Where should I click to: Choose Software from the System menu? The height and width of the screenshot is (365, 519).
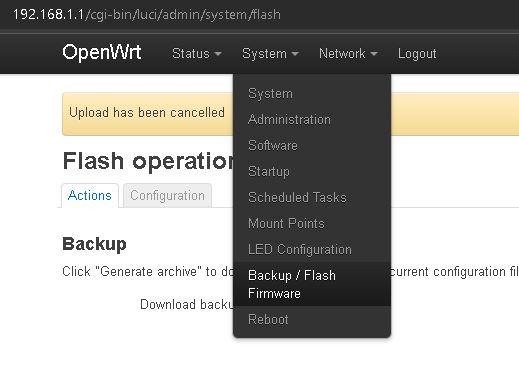pyautogui.click(x=312, y=145)
